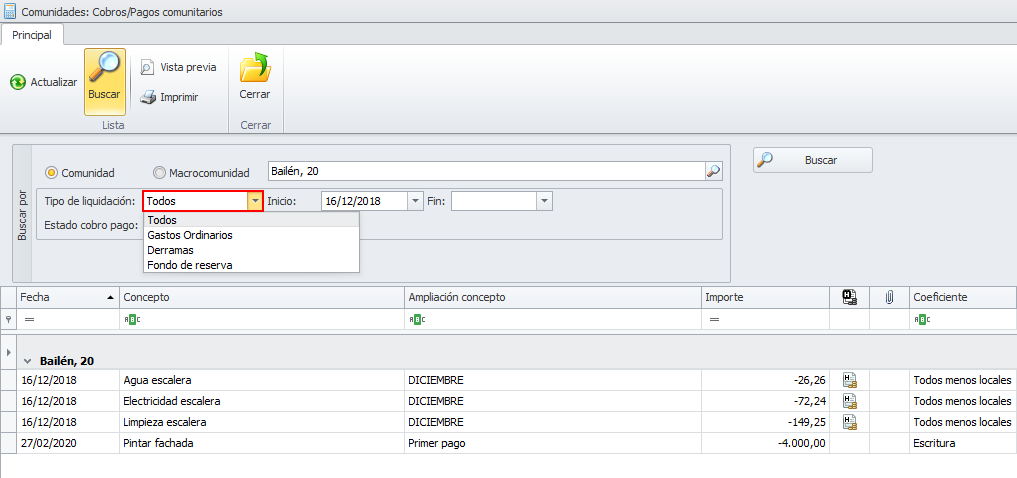
Task: Select the Electricidad escalera cell
Action: click(x=261, y=401)
